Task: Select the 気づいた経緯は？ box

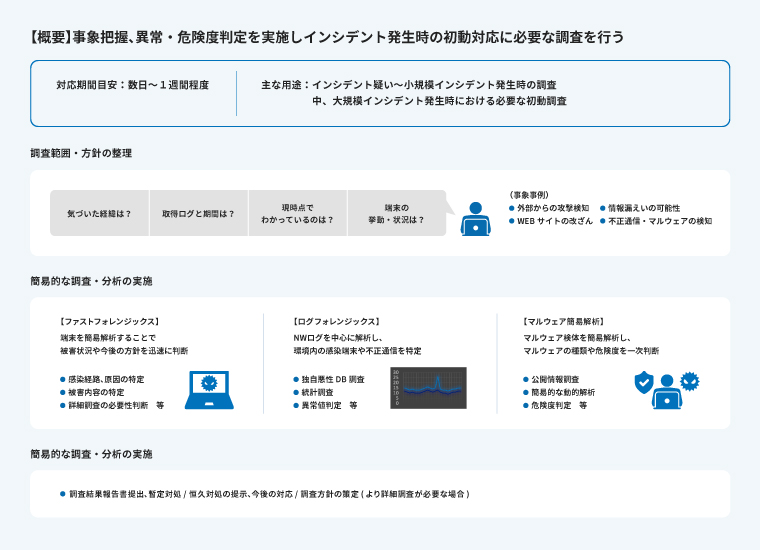Action: point(99,214)
